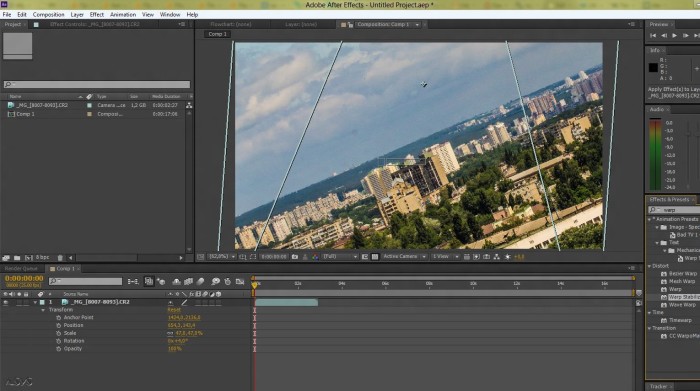Hide the _MG_[8007-8093].CR2 layer eye

6,302
